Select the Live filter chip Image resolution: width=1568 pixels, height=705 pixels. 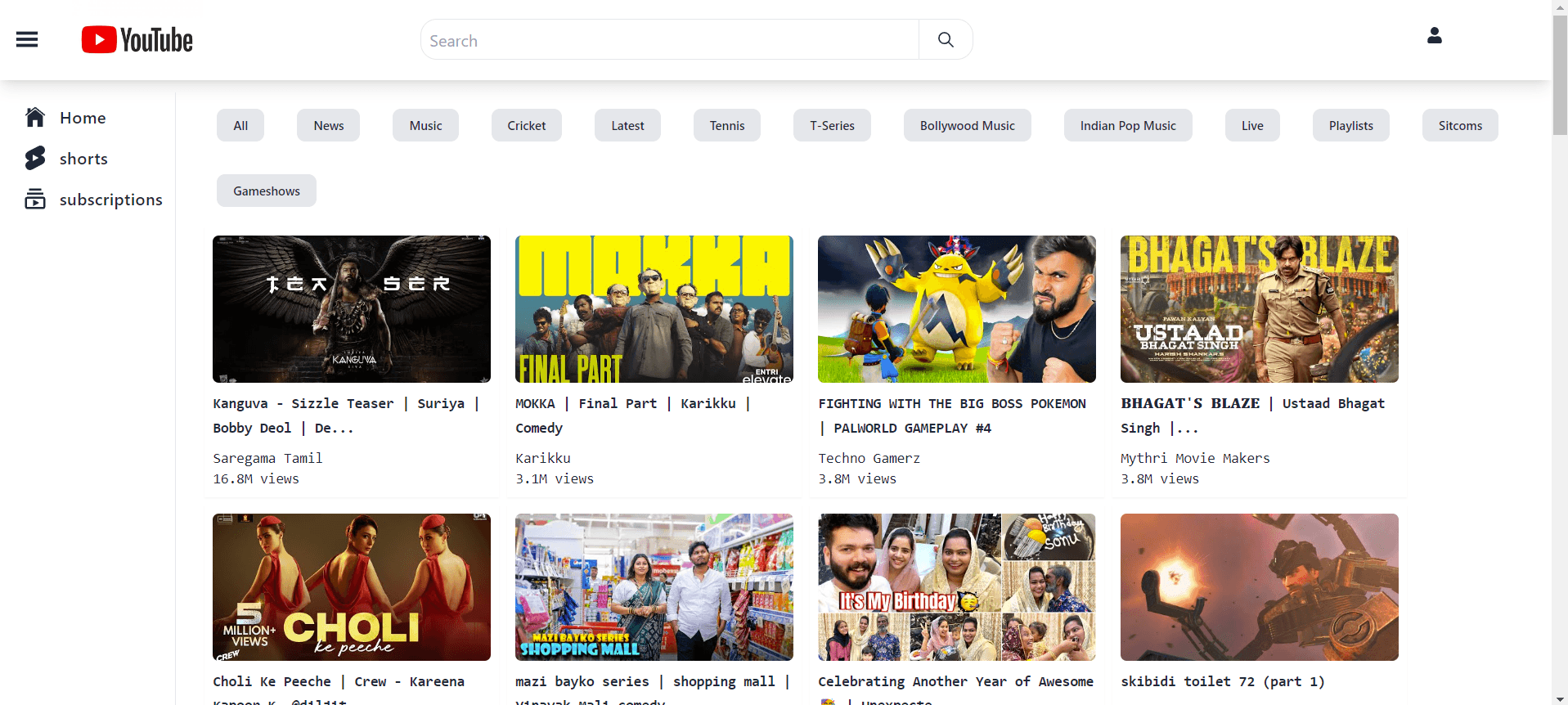pos(1251,125)
